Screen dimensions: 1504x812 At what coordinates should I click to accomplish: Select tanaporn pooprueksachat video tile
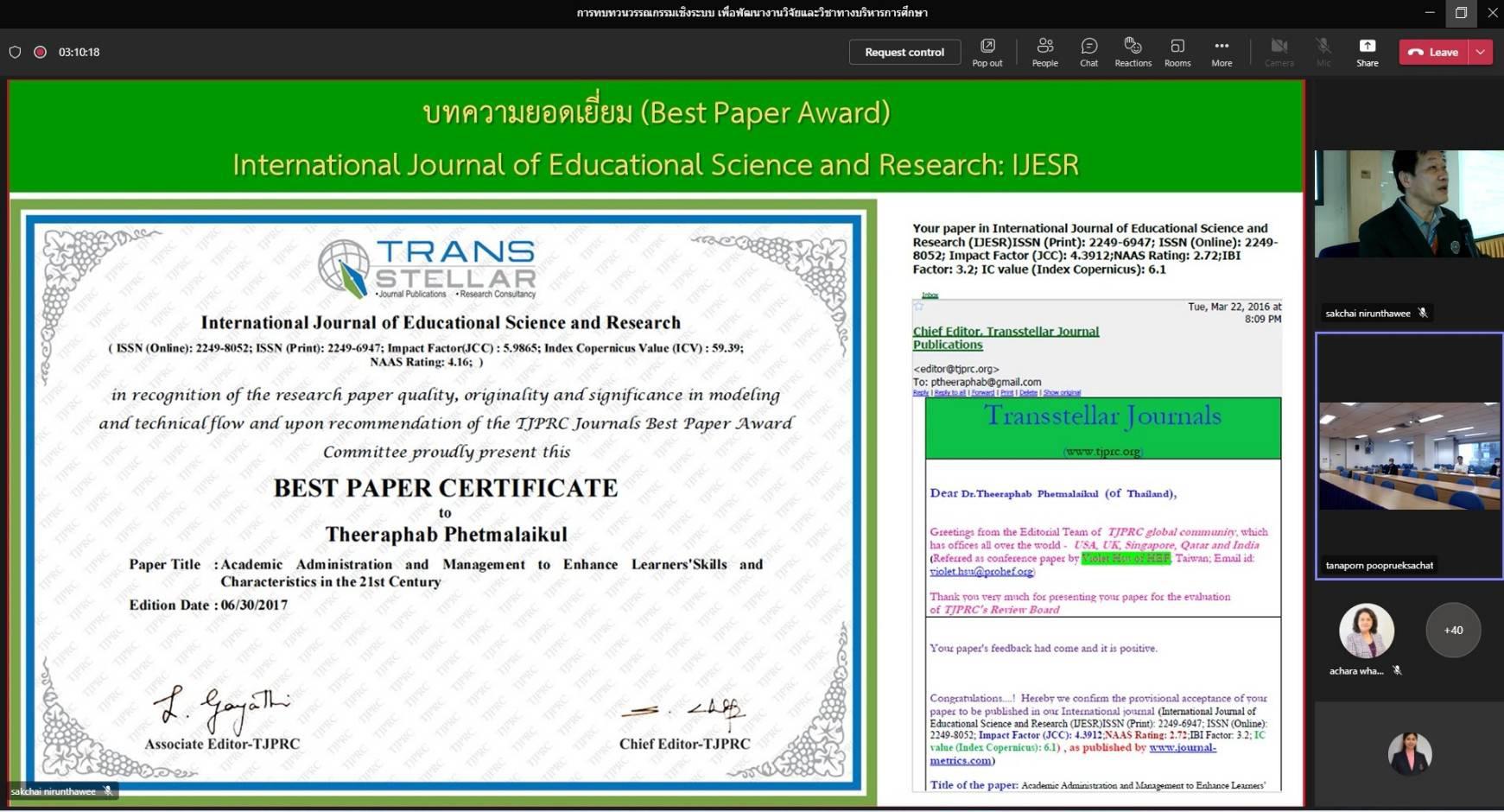click(1409, 455)
